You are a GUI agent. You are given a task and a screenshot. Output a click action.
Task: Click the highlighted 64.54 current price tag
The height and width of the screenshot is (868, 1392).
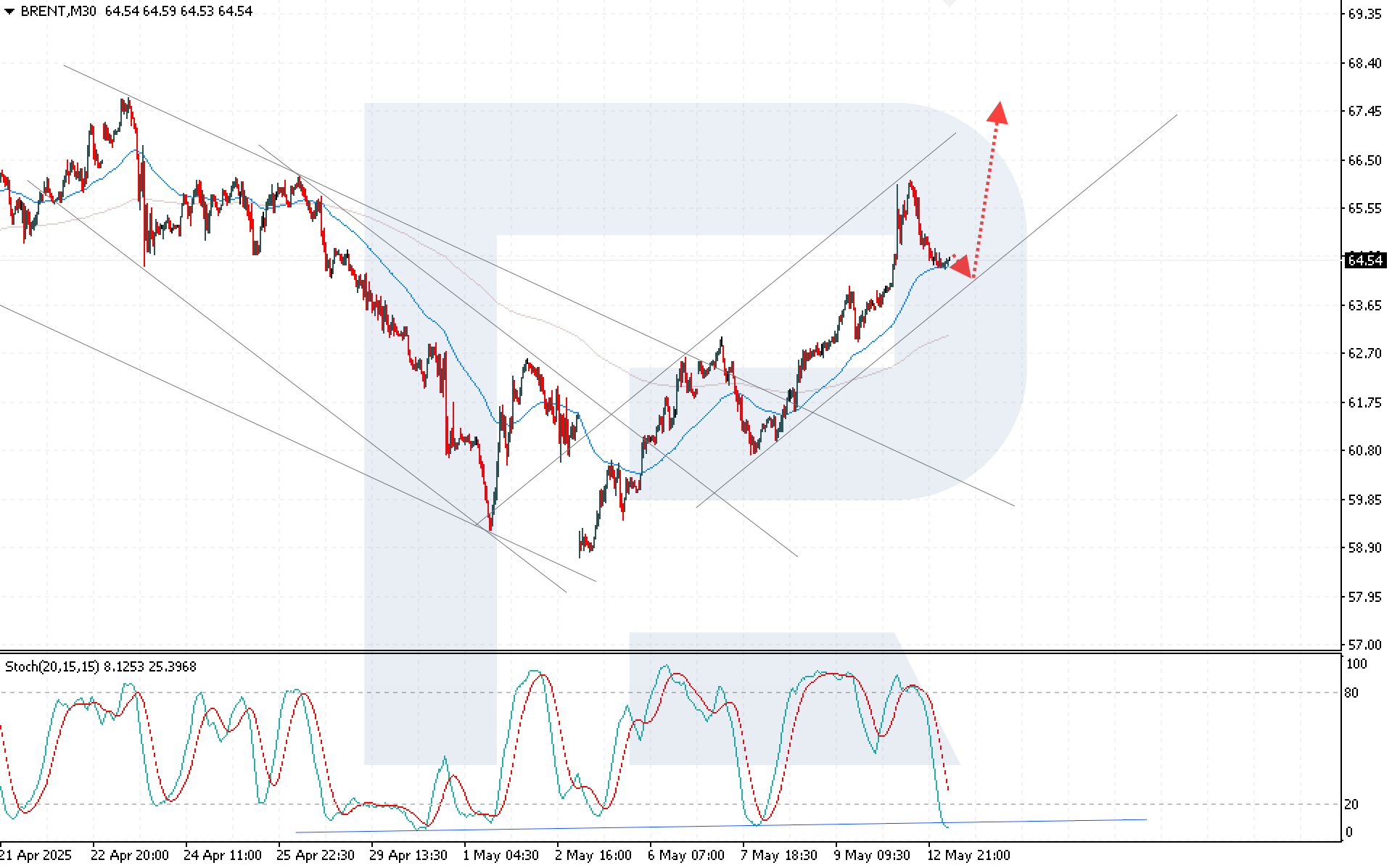(1364, 260)
